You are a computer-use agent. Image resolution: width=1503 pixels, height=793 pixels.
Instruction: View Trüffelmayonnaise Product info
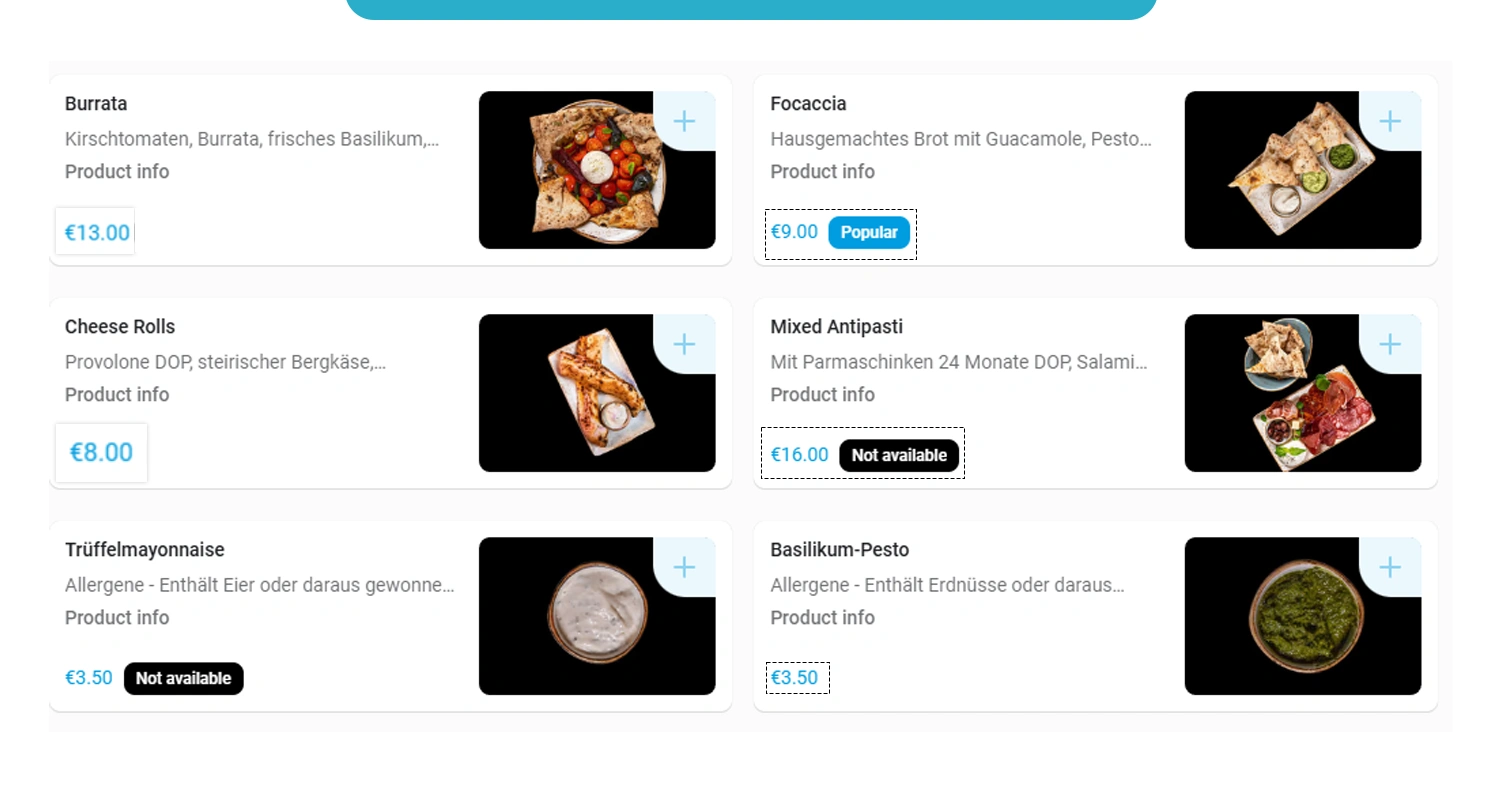click(x=117, y=618)
